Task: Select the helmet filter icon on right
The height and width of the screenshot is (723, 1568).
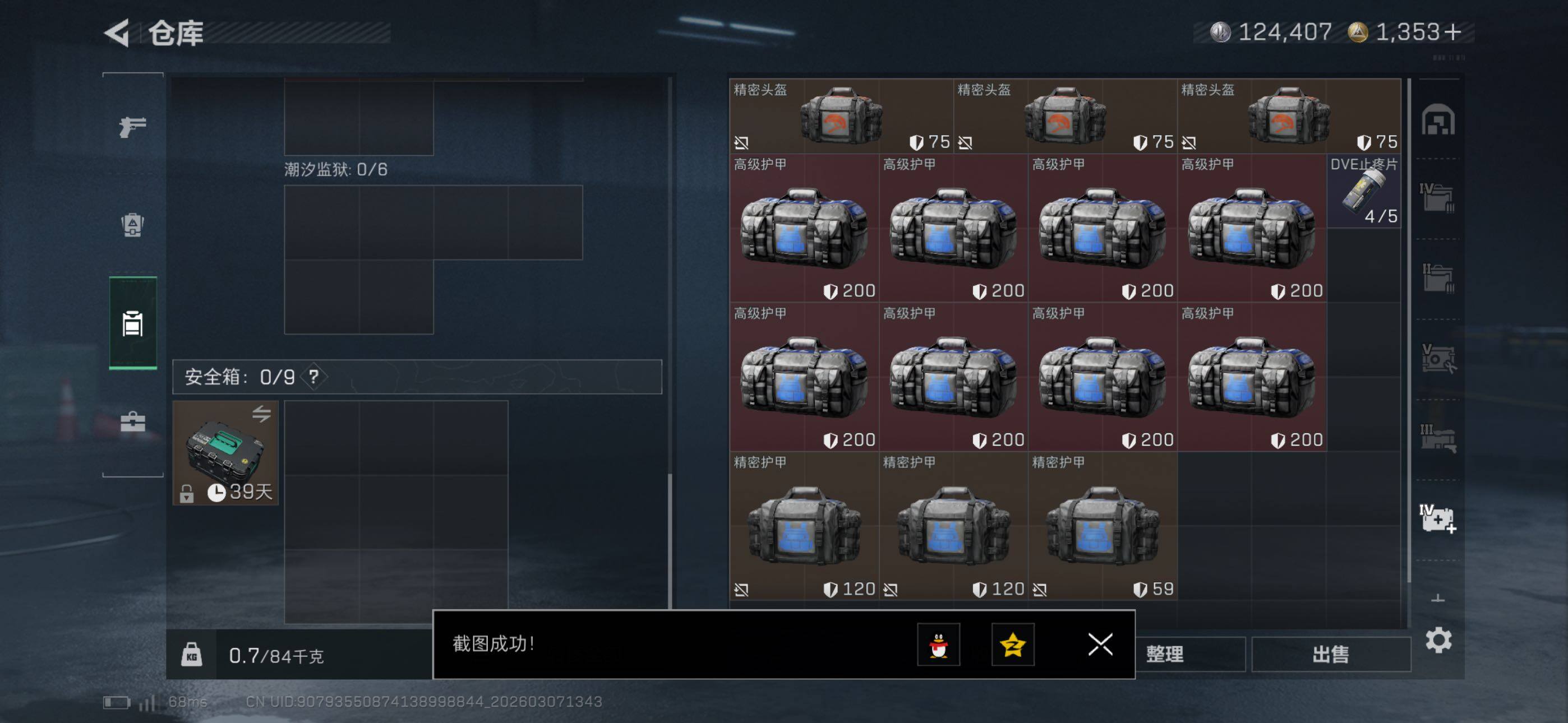Action: click(1438, 119)
